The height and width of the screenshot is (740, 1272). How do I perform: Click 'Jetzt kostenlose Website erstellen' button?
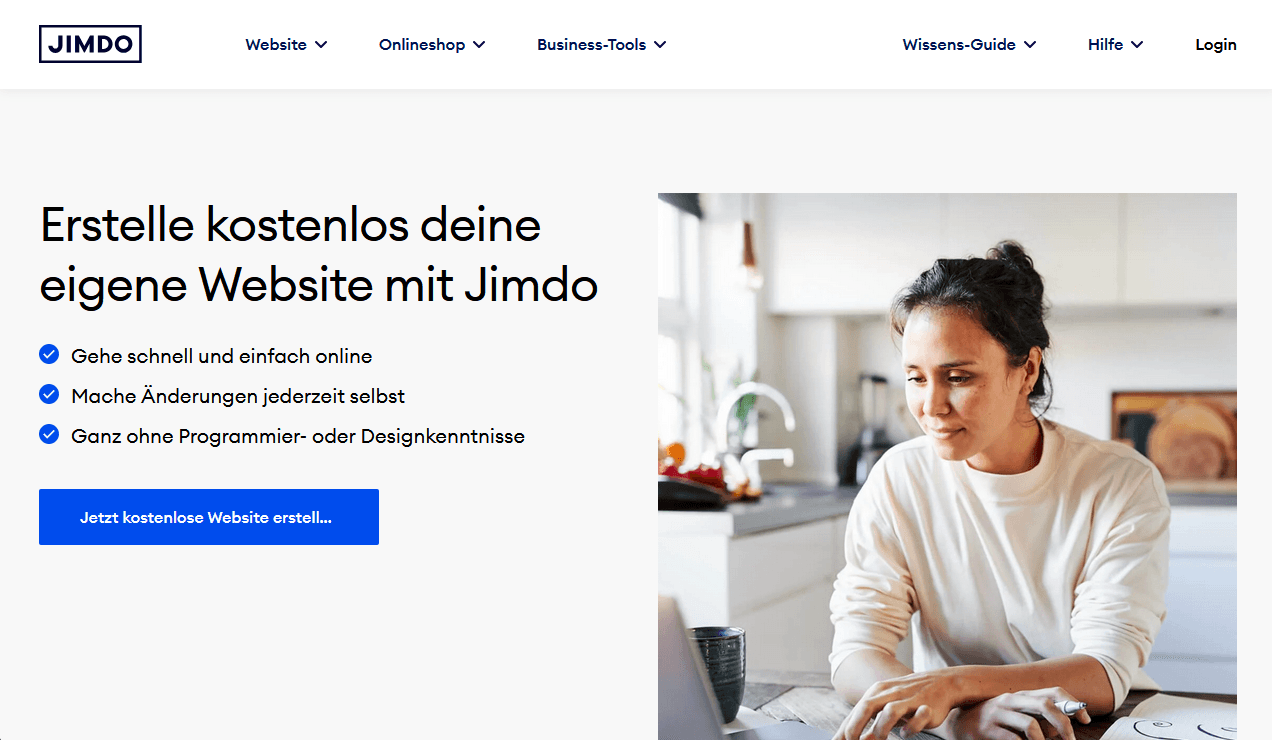tap(209, 517)
